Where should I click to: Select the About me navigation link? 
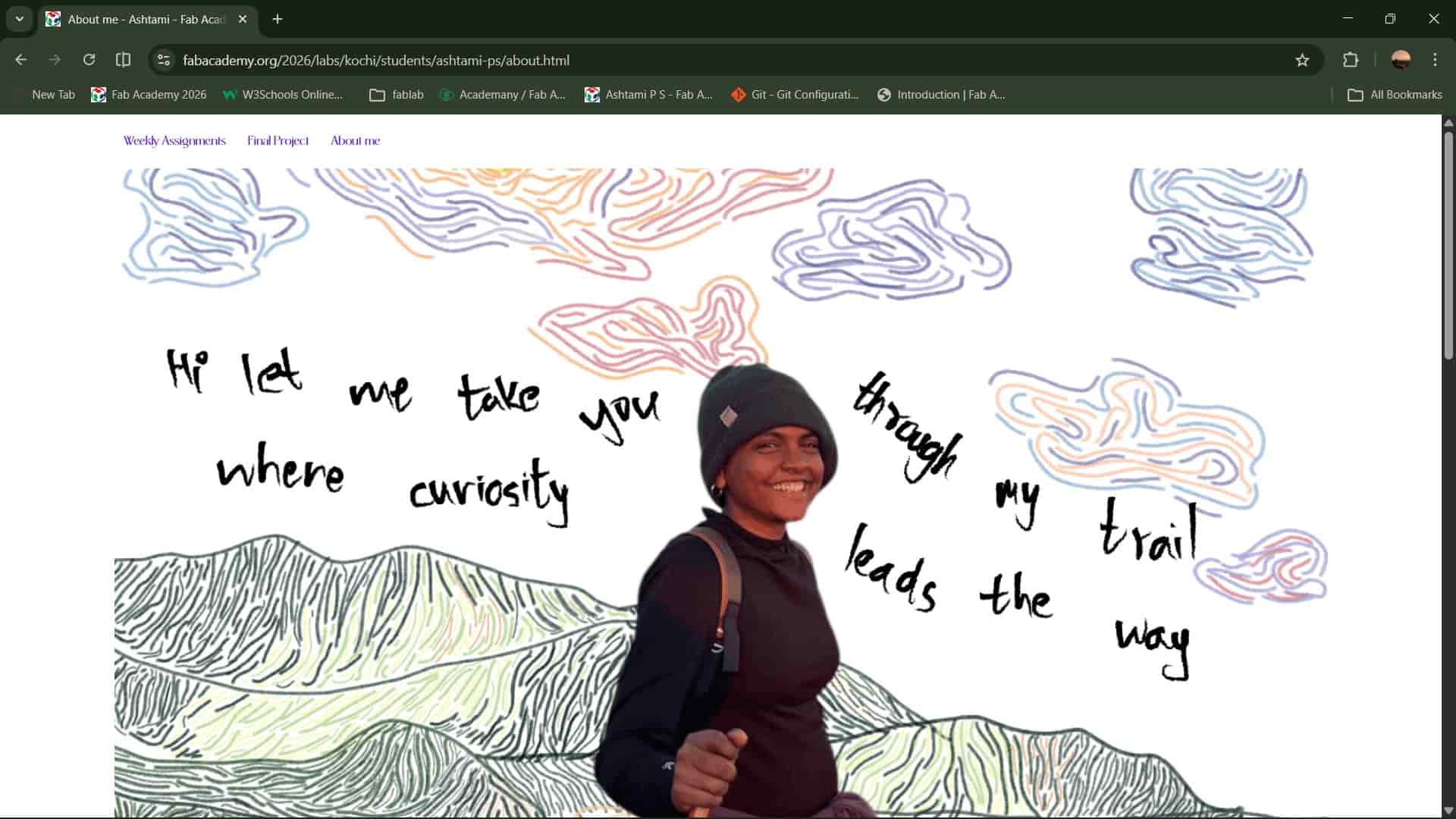355,141
